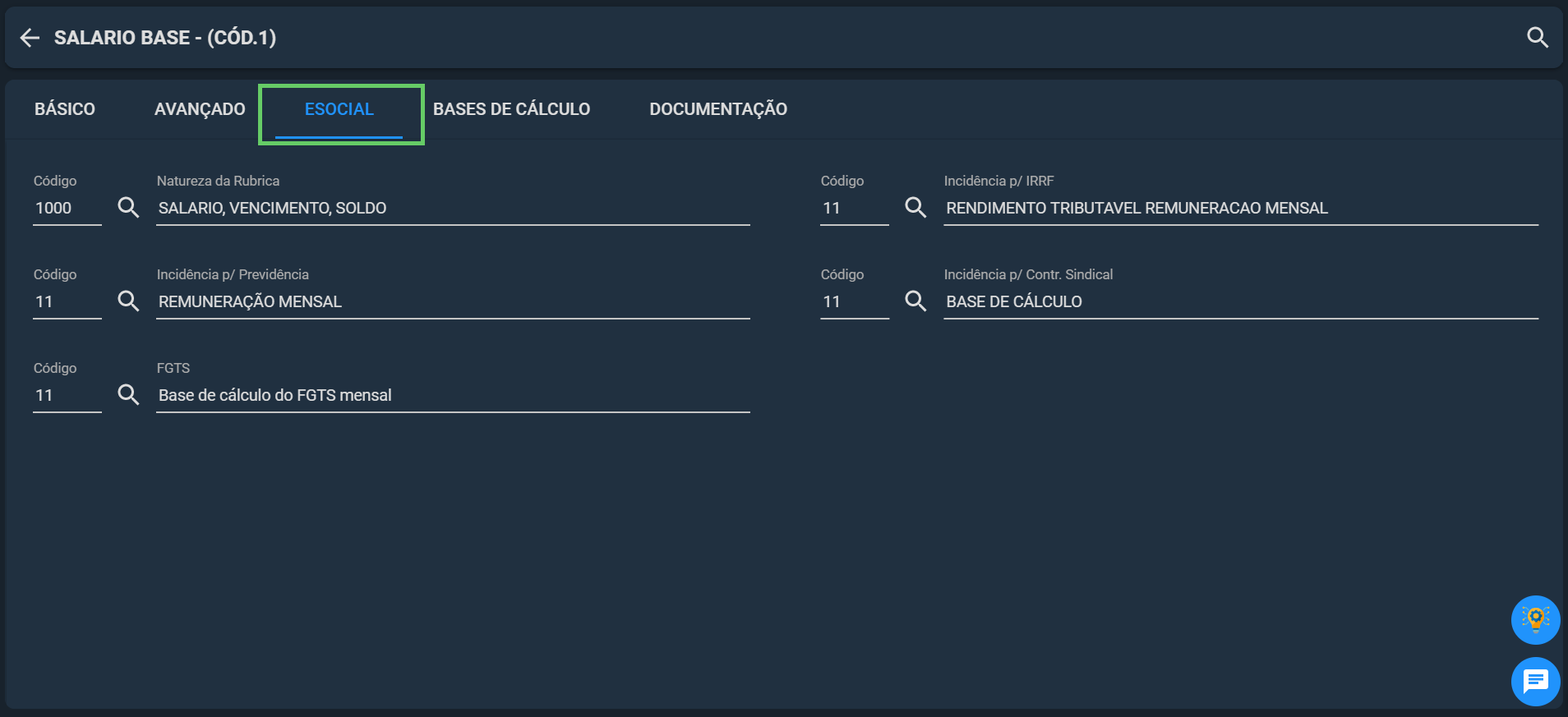Open search via top-right magnifier icon
The width and height of the screenshot is (1568, 717).
(1538, 38)
